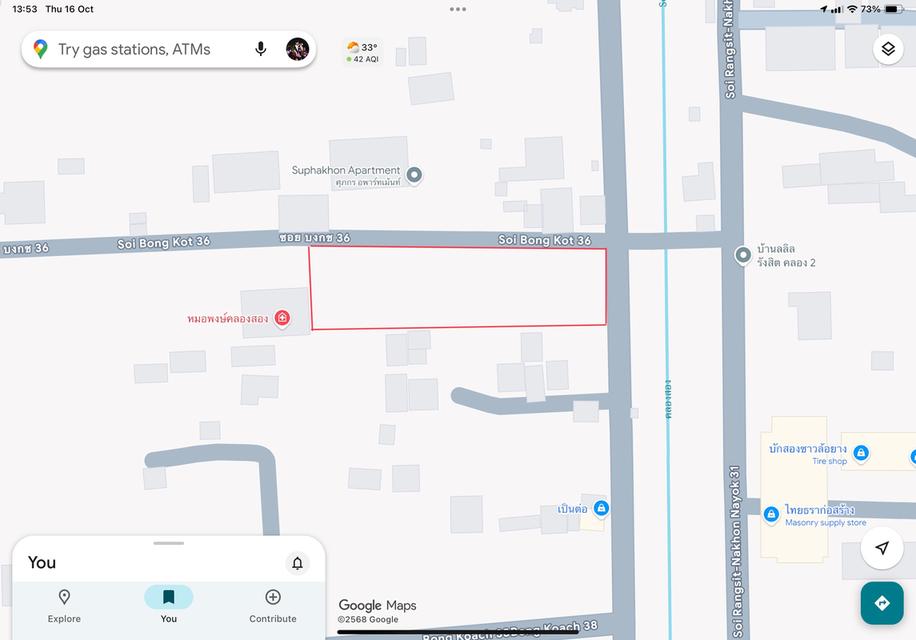Click the search field "Try gas stations, ATMs"
Viewport: 916px width, 640px height.
(x=134, y=50)
